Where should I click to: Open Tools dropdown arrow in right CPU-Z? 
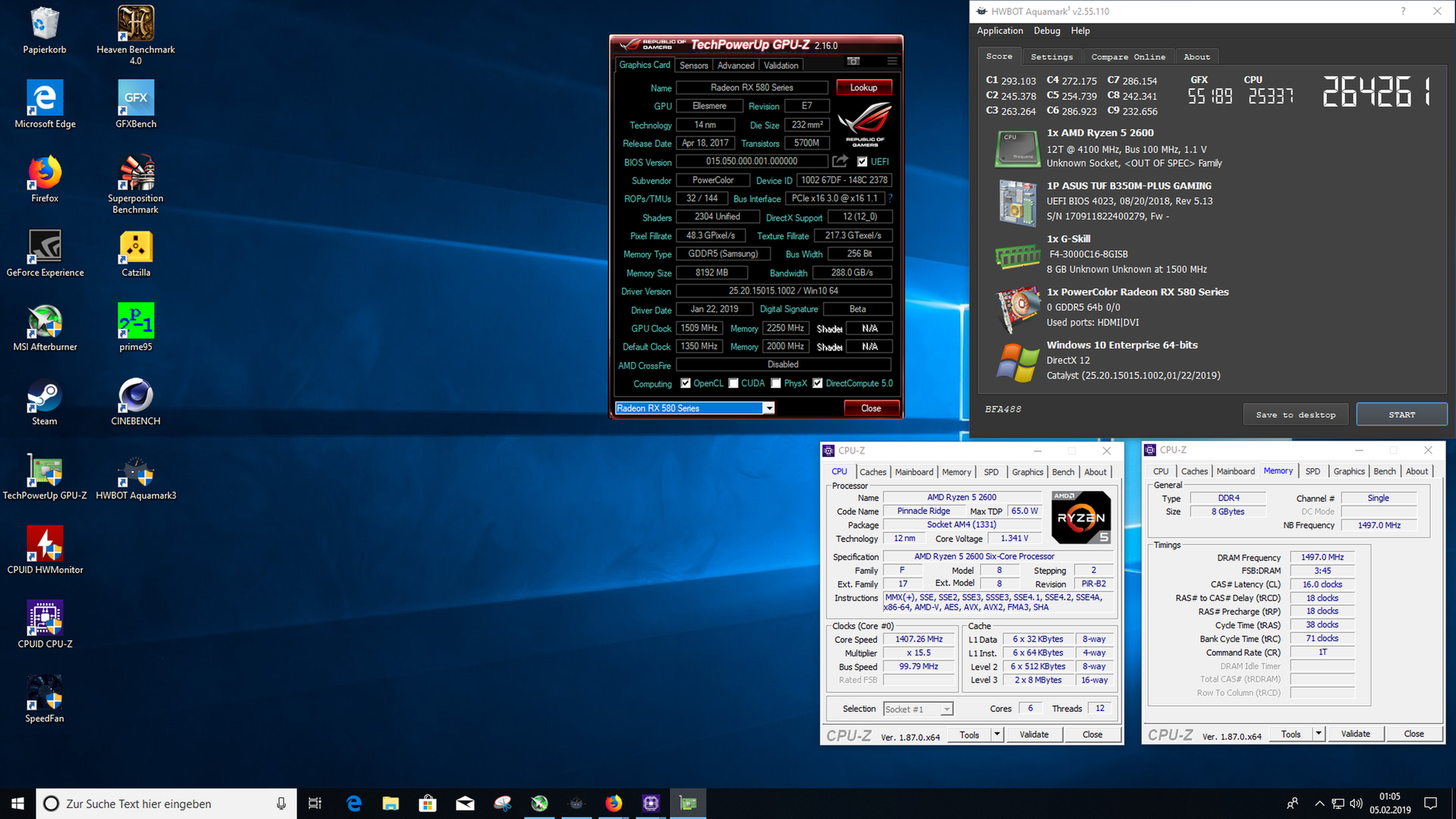(1319, 733)
